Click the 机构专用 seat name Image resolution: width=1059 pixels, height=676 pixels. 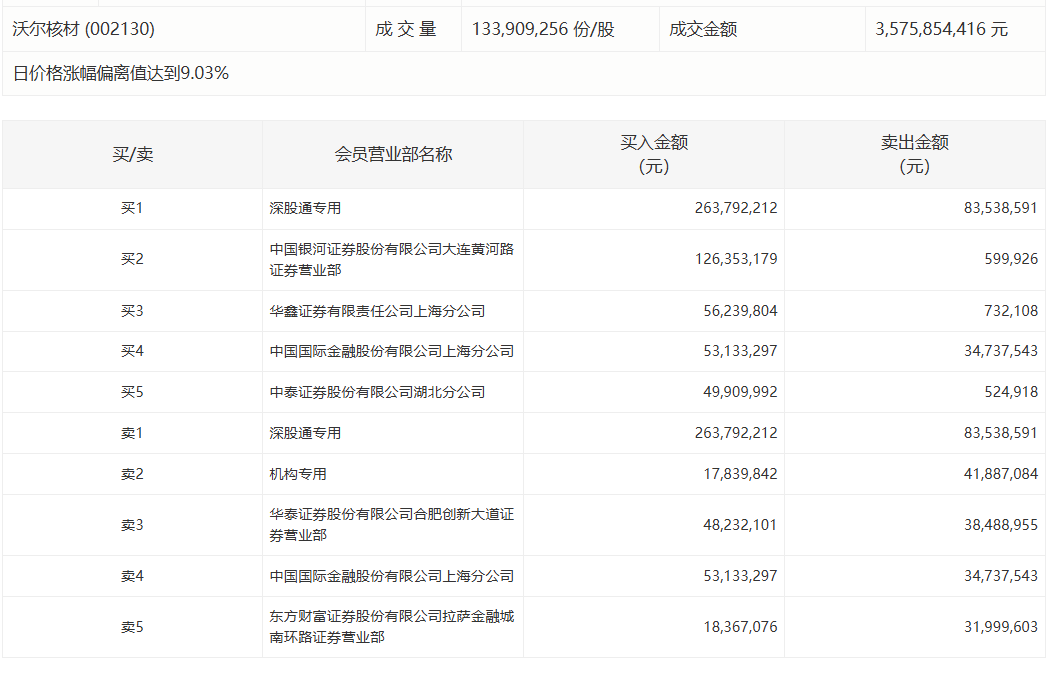(298, 474)
